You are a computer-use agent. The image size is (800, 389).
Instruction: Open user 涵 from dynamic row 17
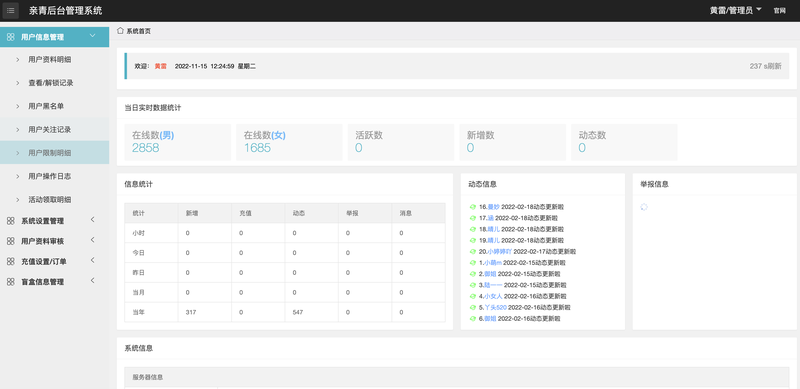[x=490, y=218]
